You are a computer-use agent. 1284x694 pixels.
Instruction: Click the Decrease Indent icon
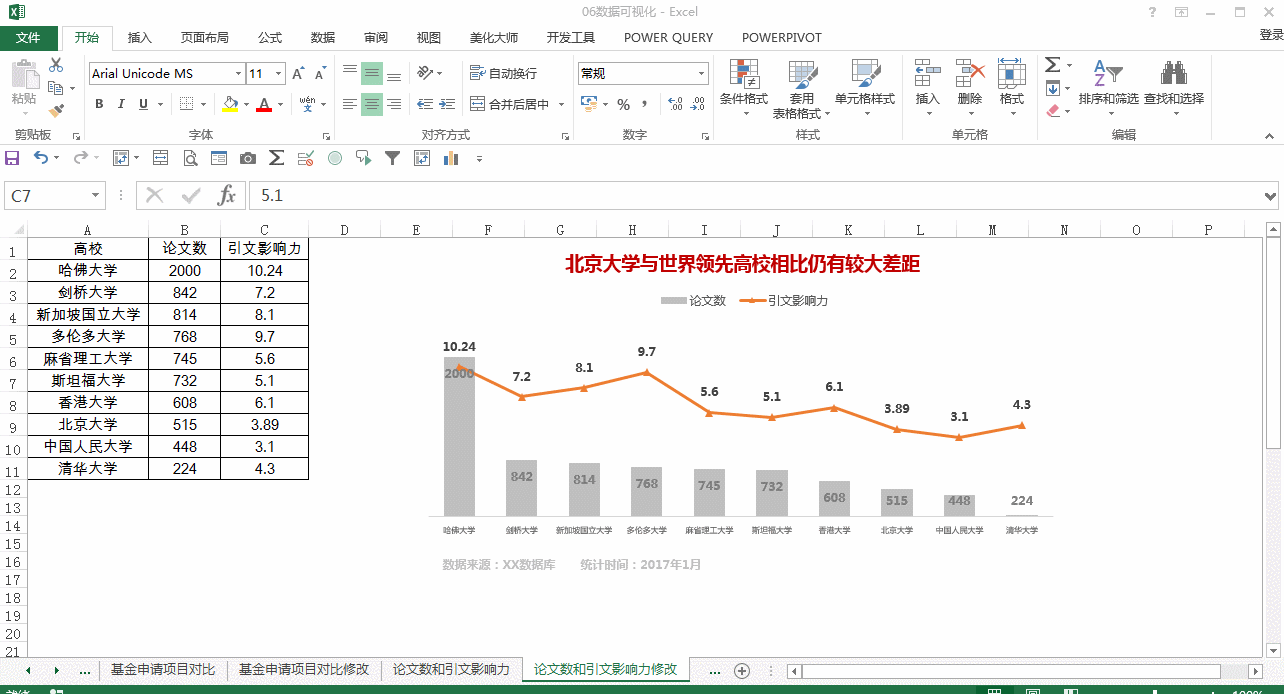(x=424, y=104)
